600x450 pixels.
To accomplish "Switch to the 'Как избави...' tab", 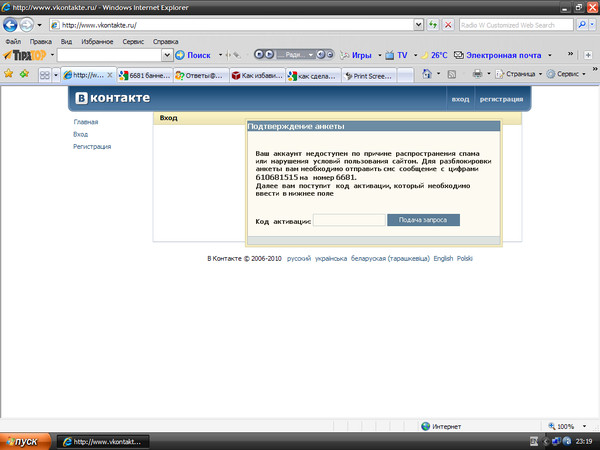I will (x=257, y=75).
